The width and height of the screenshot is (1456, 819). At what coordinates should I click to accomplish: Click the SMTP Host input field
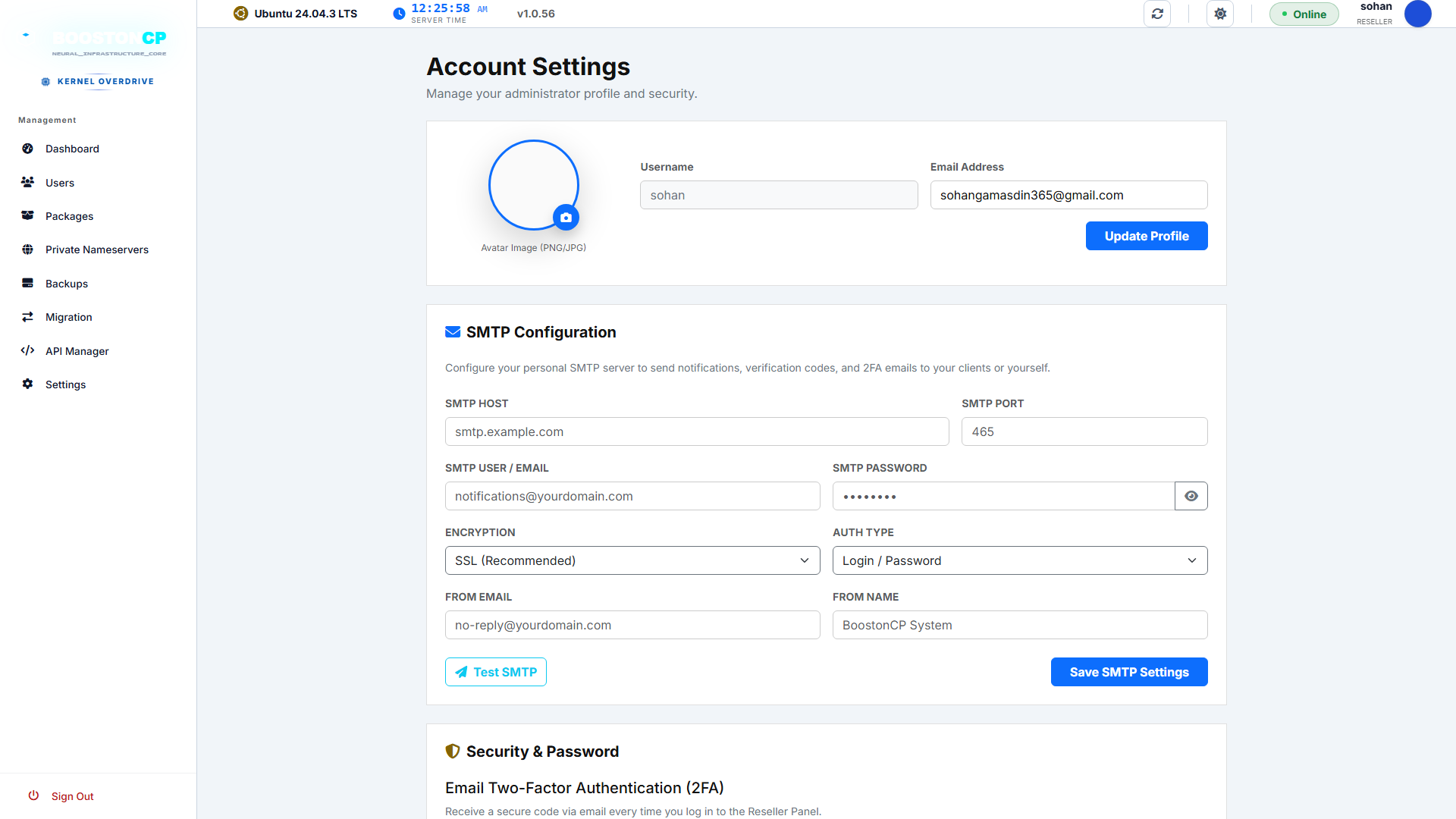click(697, 431)
